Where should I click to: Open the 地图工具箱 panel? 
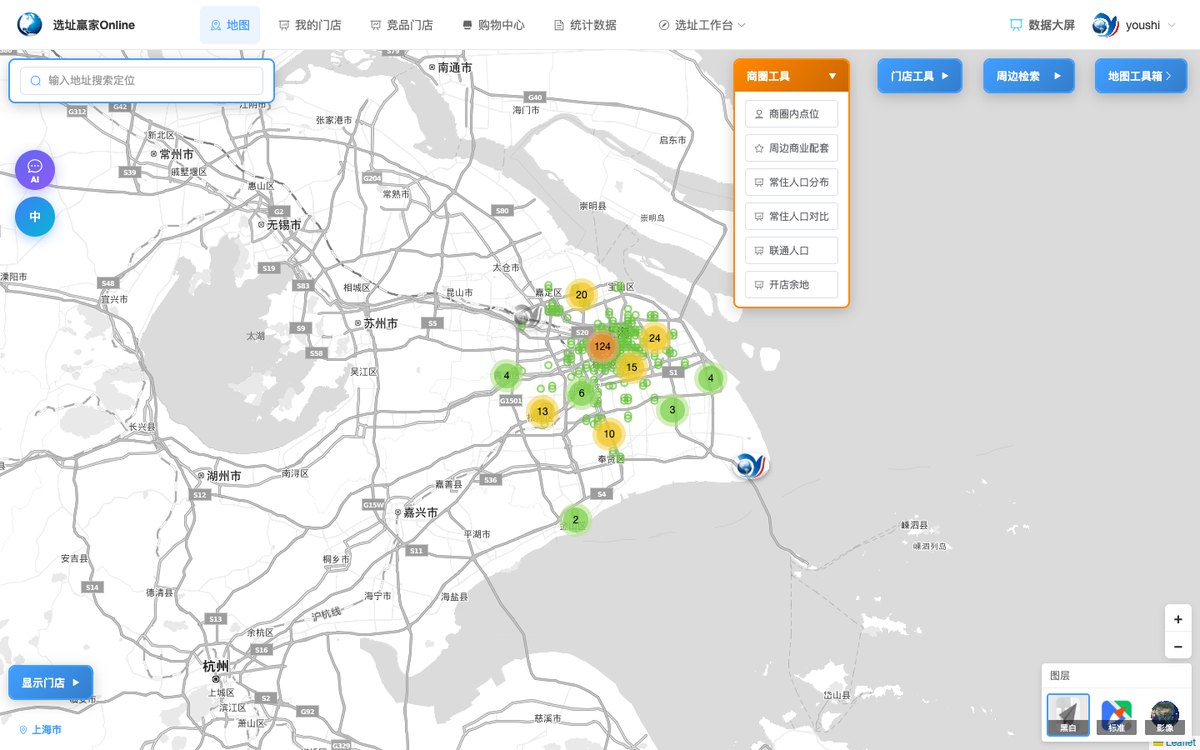coord(1139,76)
